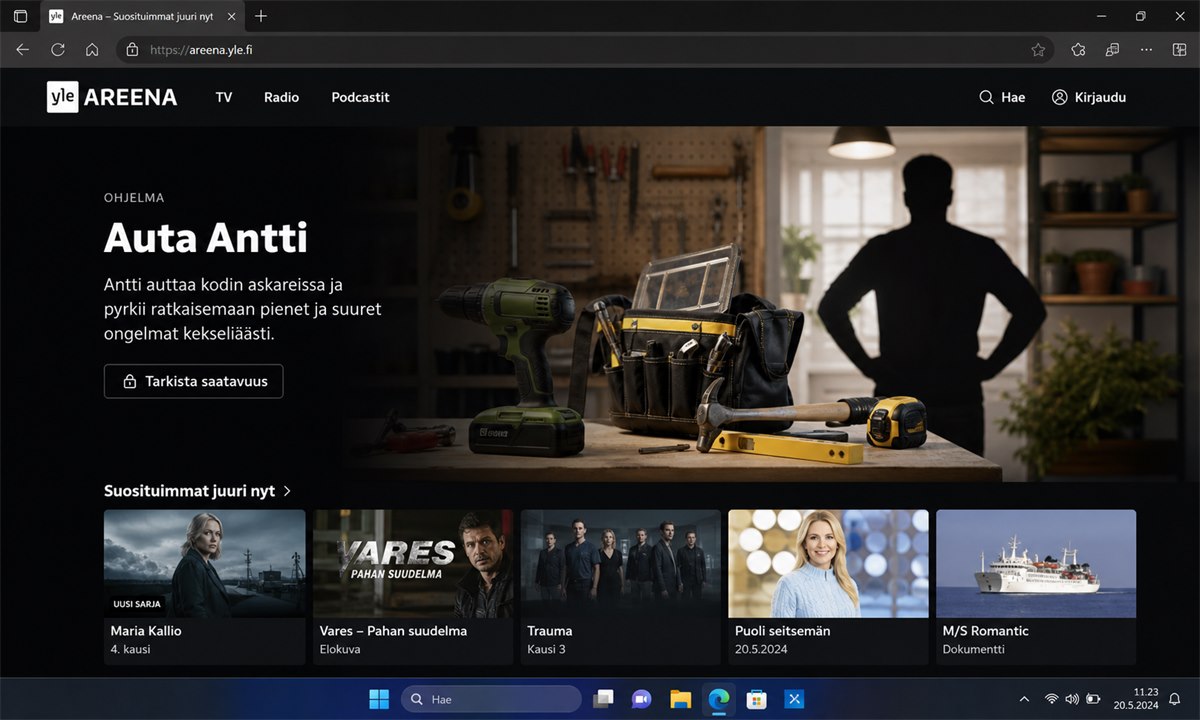Open the Trauma series thumbnail
The width and height of the screenshot is (1200, 720).
pos(620,563)
